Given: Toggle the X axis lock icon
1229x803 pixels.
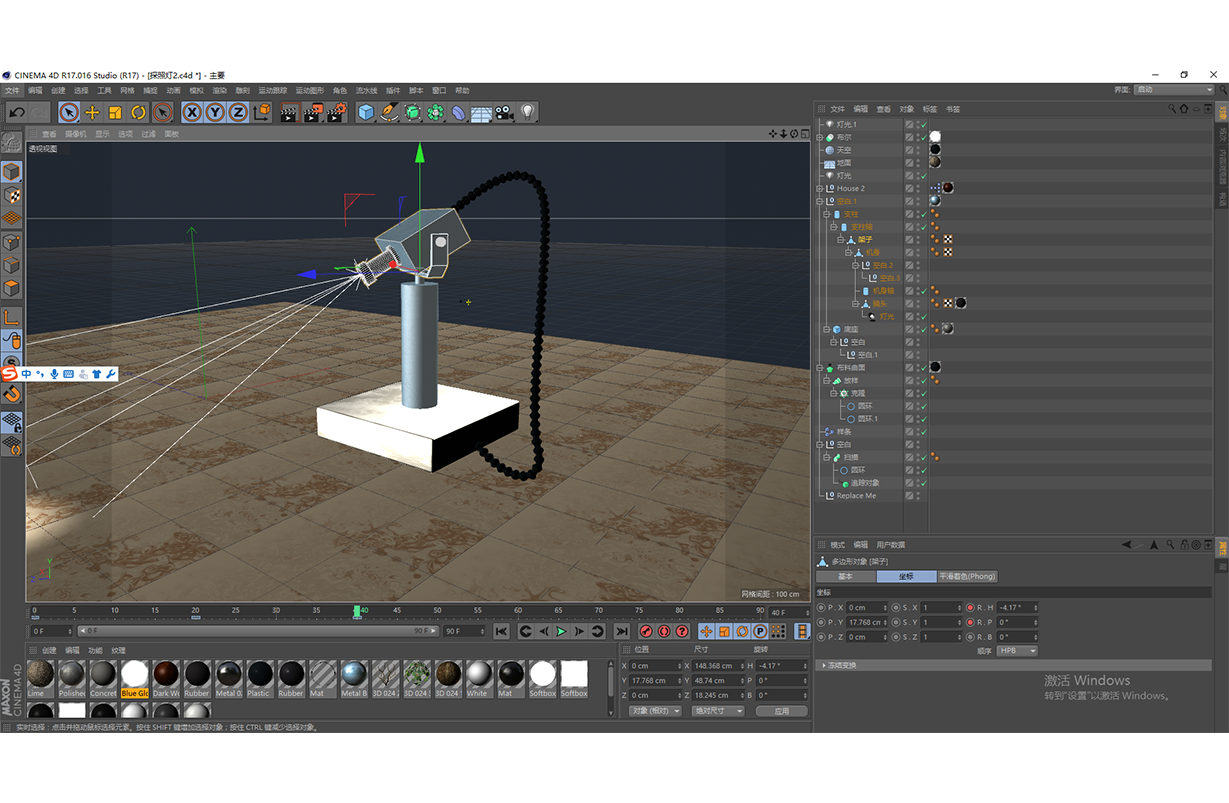Looking at the screenshot, I should 191,113.
